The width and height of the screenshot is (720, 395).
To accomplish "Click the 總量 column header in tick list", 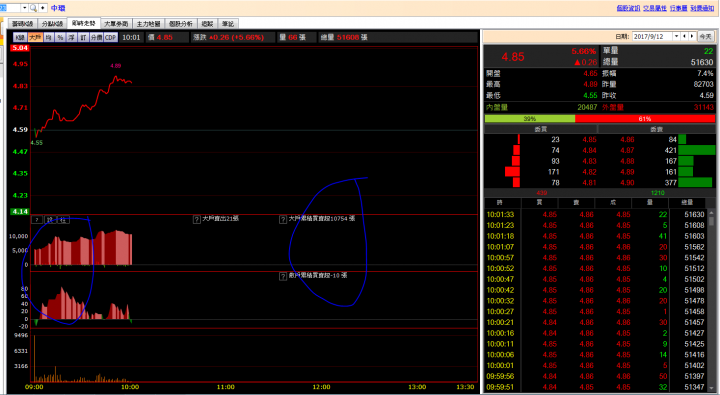I will click(687, 203).
